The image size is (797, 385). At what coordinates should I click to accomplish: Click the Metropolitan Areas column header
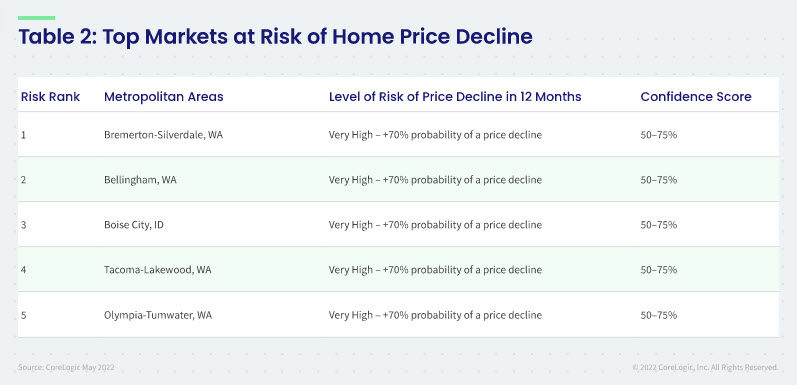pyautogui.click(x=164, y=97)
